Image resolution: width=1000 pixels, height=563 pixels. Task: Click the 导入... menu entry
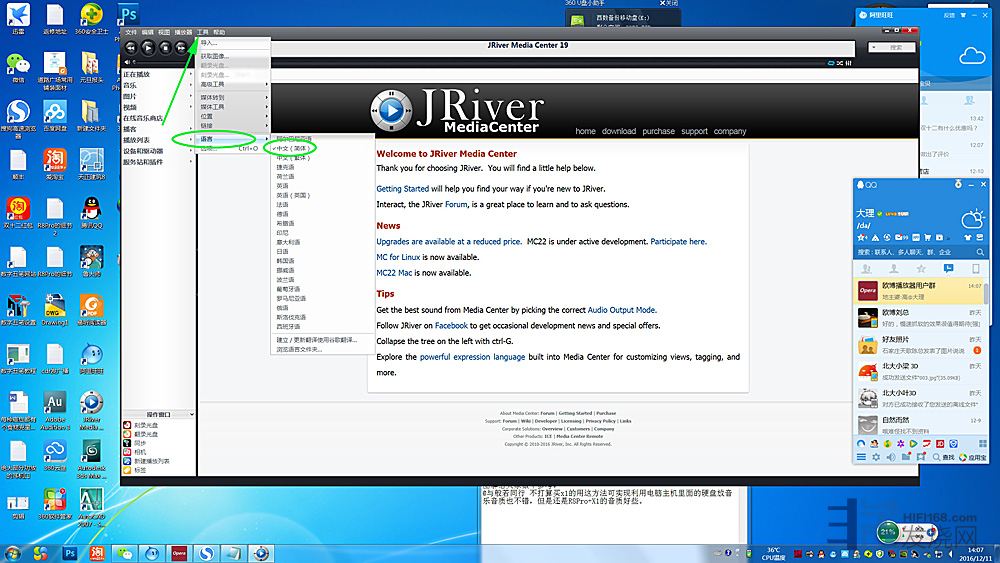tap(209, 43)
